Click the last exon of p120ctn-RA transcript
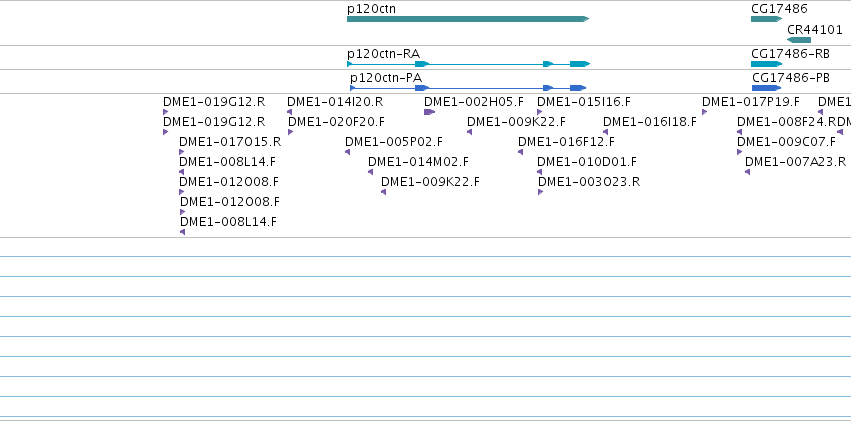Image resolution: width=851 pixels, height=421 pixels. pos(580,64)
